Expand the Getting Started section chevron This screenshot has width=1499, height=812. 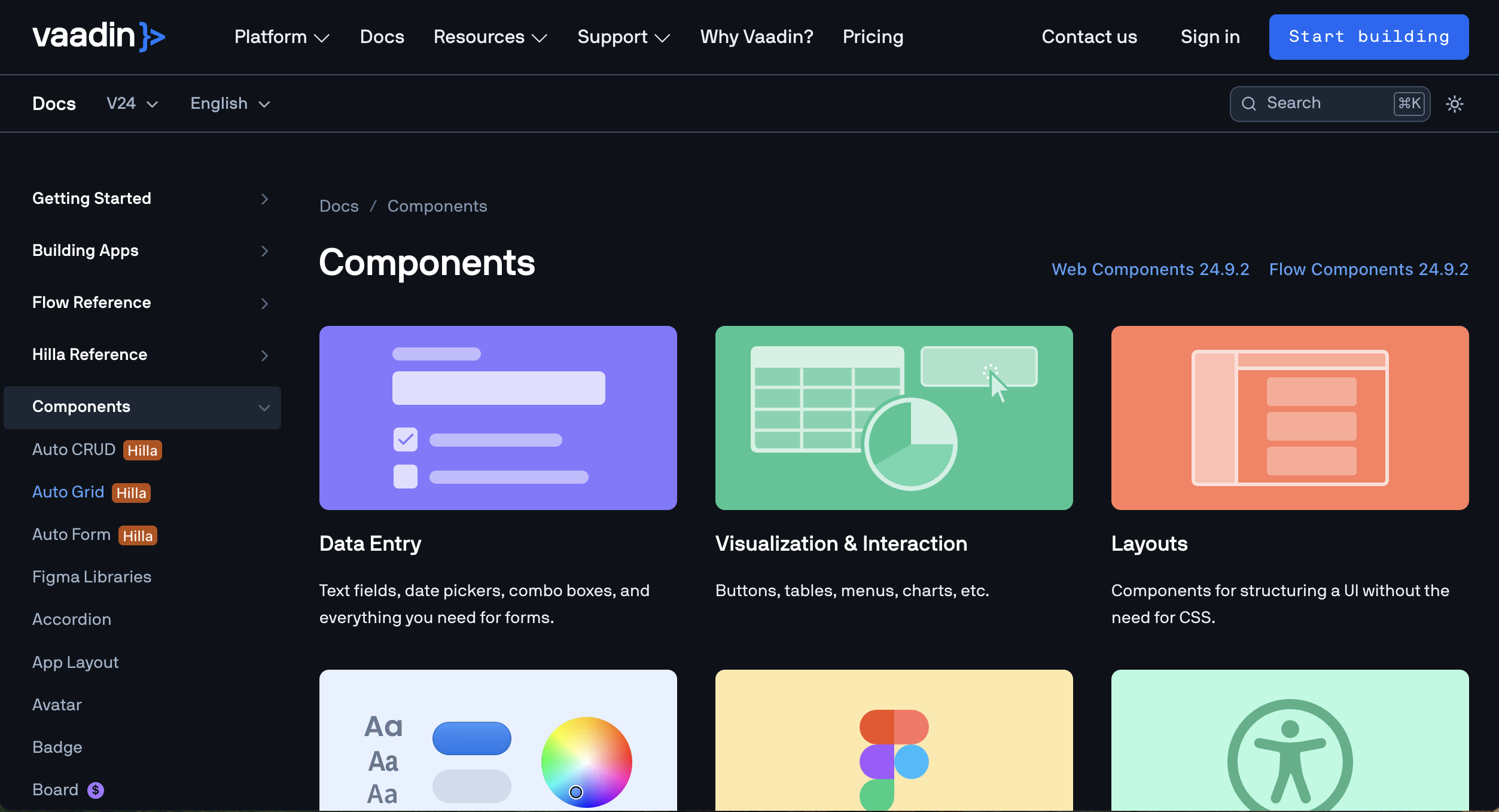point(264,199)
